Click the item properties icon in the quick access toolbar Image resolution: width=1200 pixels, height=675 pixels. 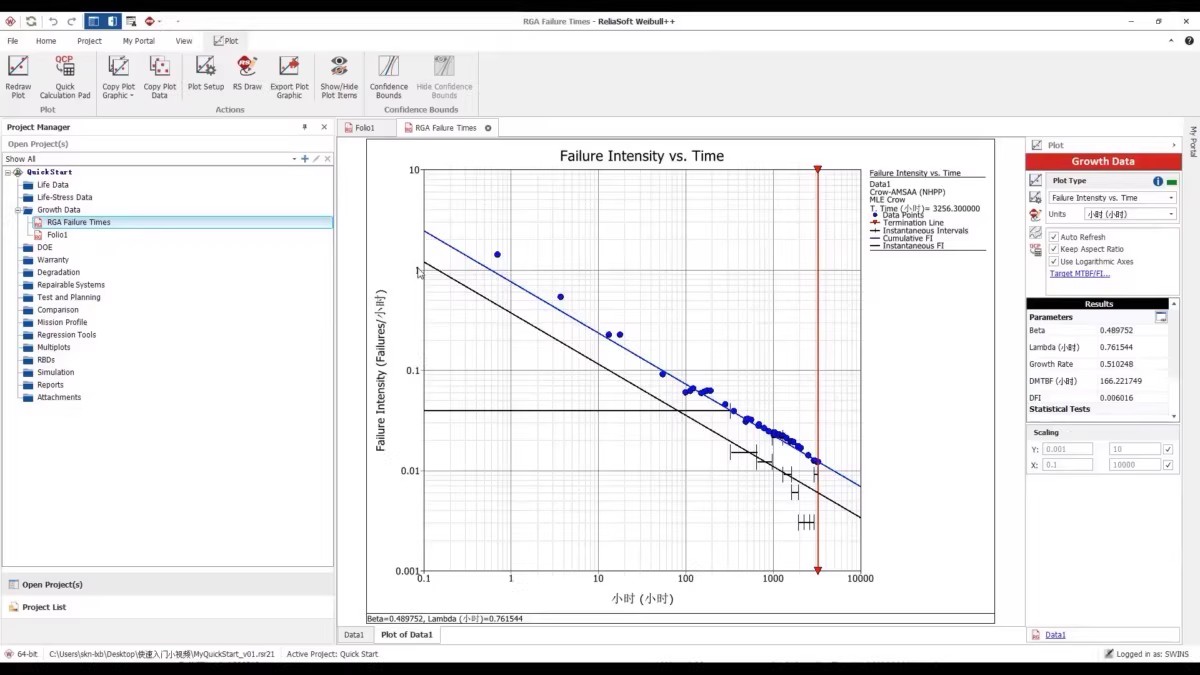pos(131,21)
